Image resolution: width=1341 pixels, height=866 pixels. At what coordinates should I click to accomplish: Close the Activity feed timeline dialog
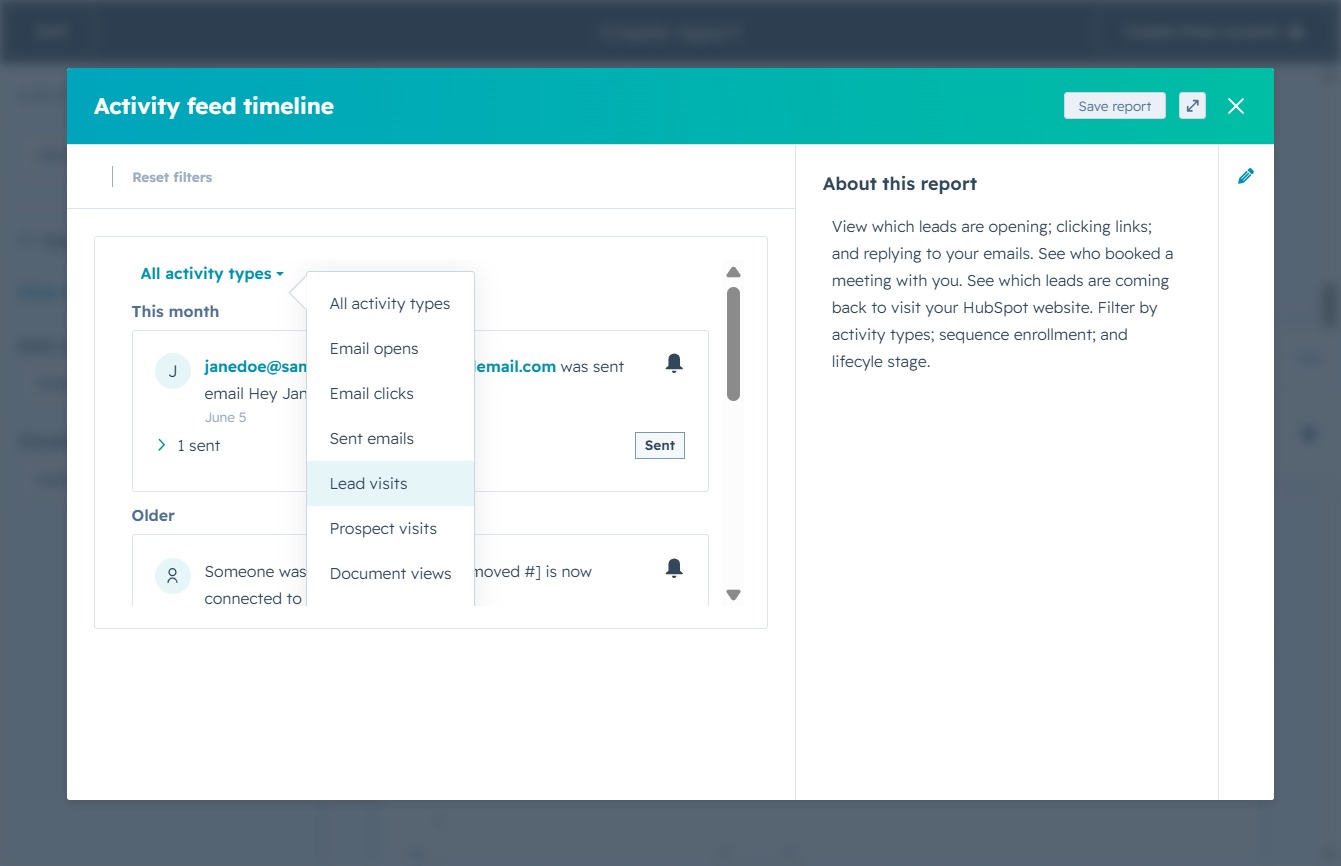[1236, 106]
